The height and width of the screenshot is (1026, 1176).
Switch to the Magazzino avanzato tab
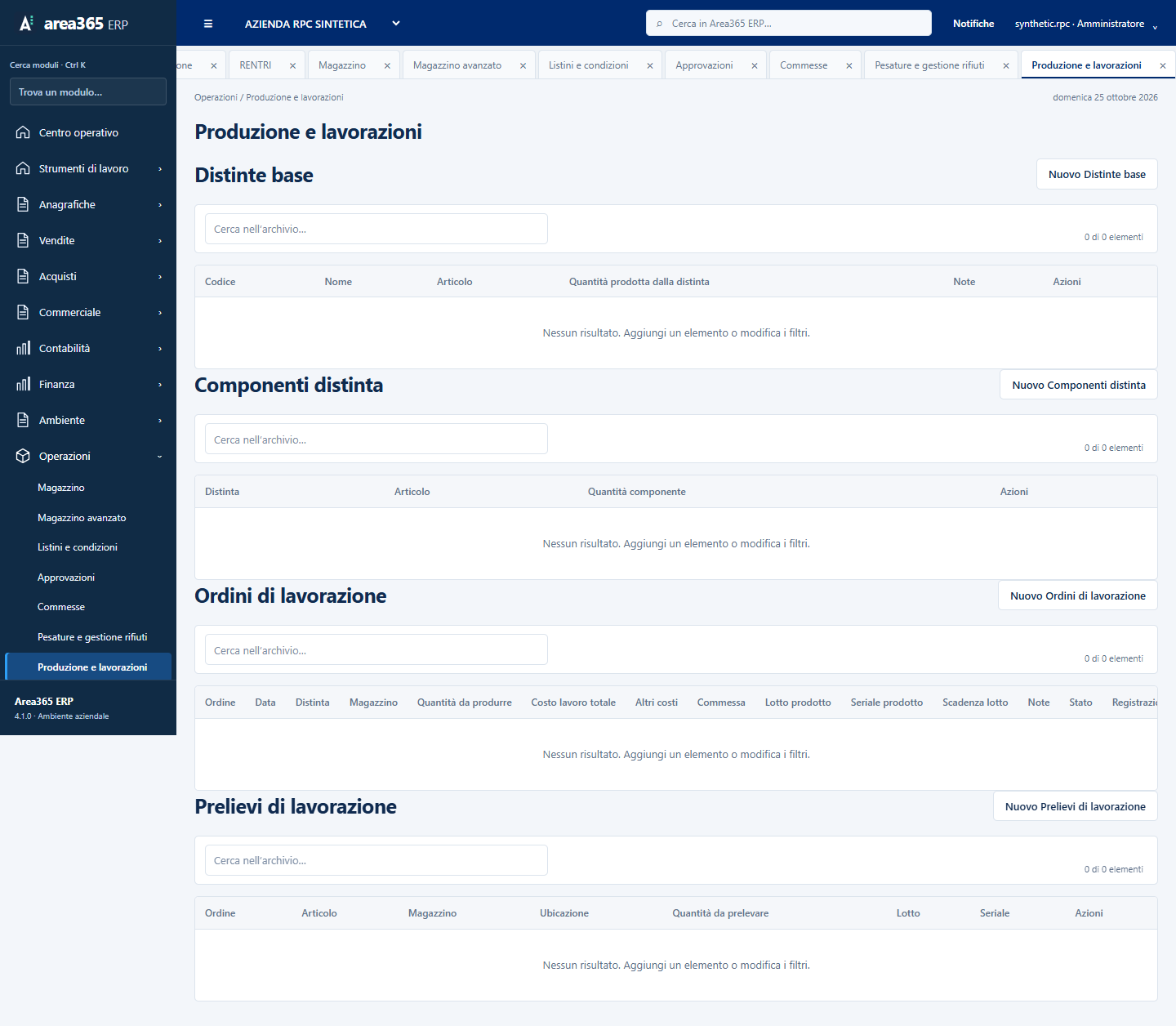click(457, 65)
